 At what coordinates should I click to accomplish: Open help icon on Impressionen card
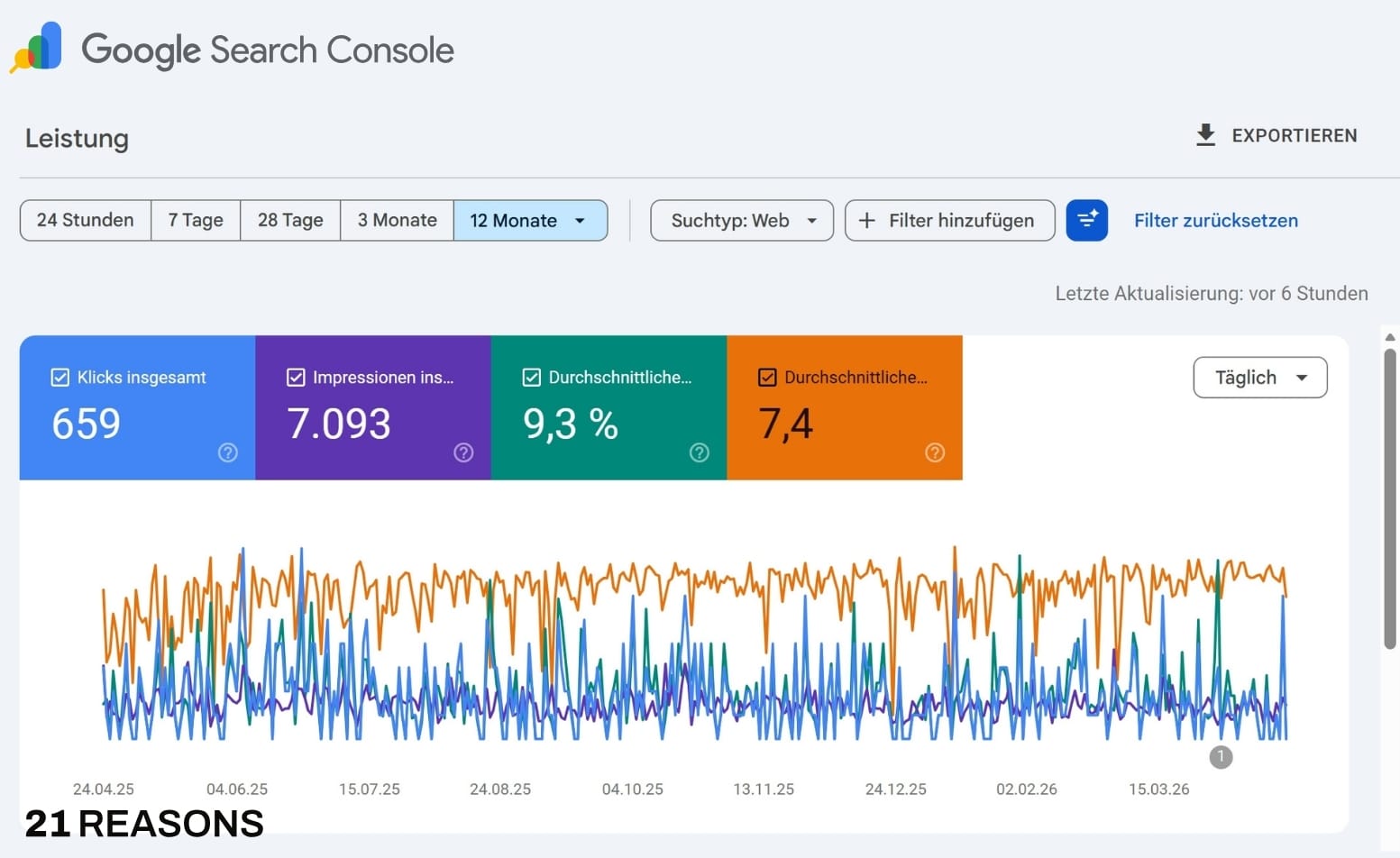[x=463, y=452]
